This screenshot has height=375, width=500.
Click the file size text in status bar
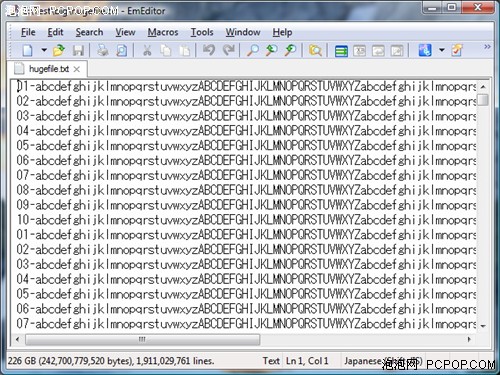point(111,361)
